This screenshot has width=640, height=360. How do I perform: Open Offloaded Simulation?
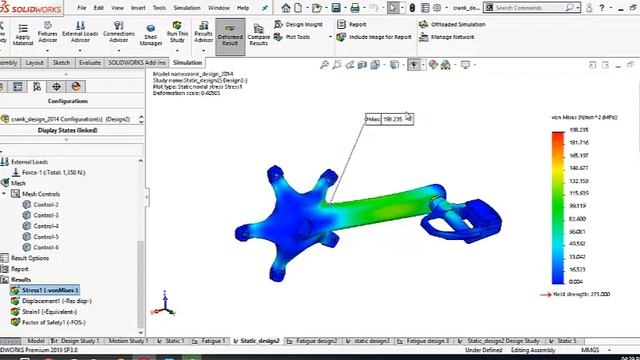coord(452,24)
